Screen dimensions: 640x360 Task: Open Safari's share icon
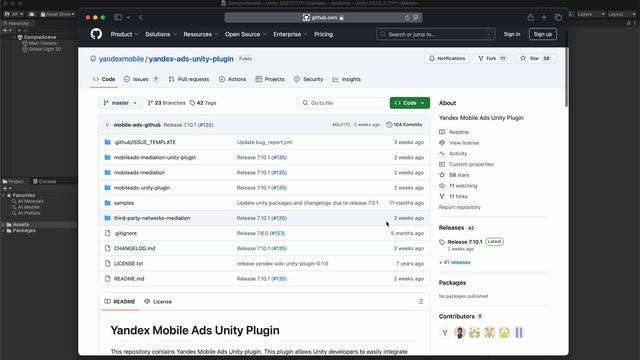tap(530, 18)
